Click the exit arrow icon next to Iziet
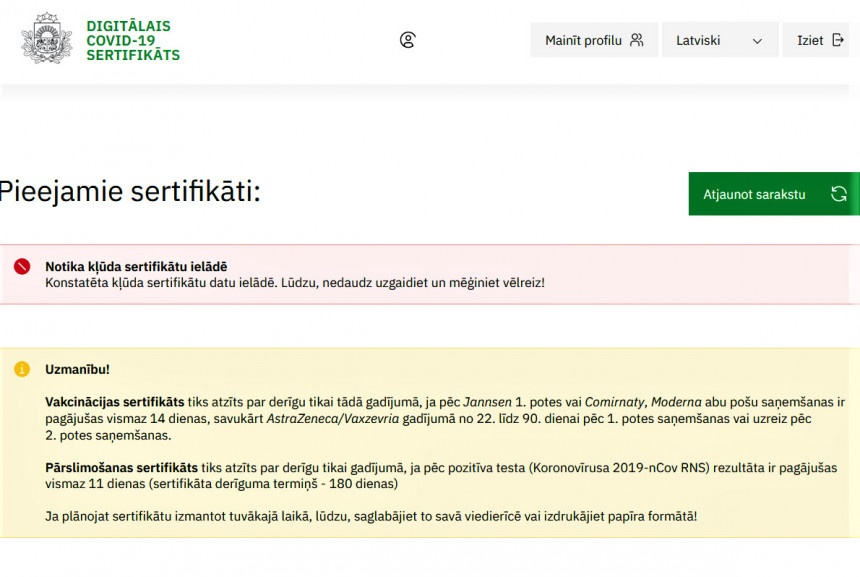Viewport: 860px width, 577px height. (x=838, y=41)
